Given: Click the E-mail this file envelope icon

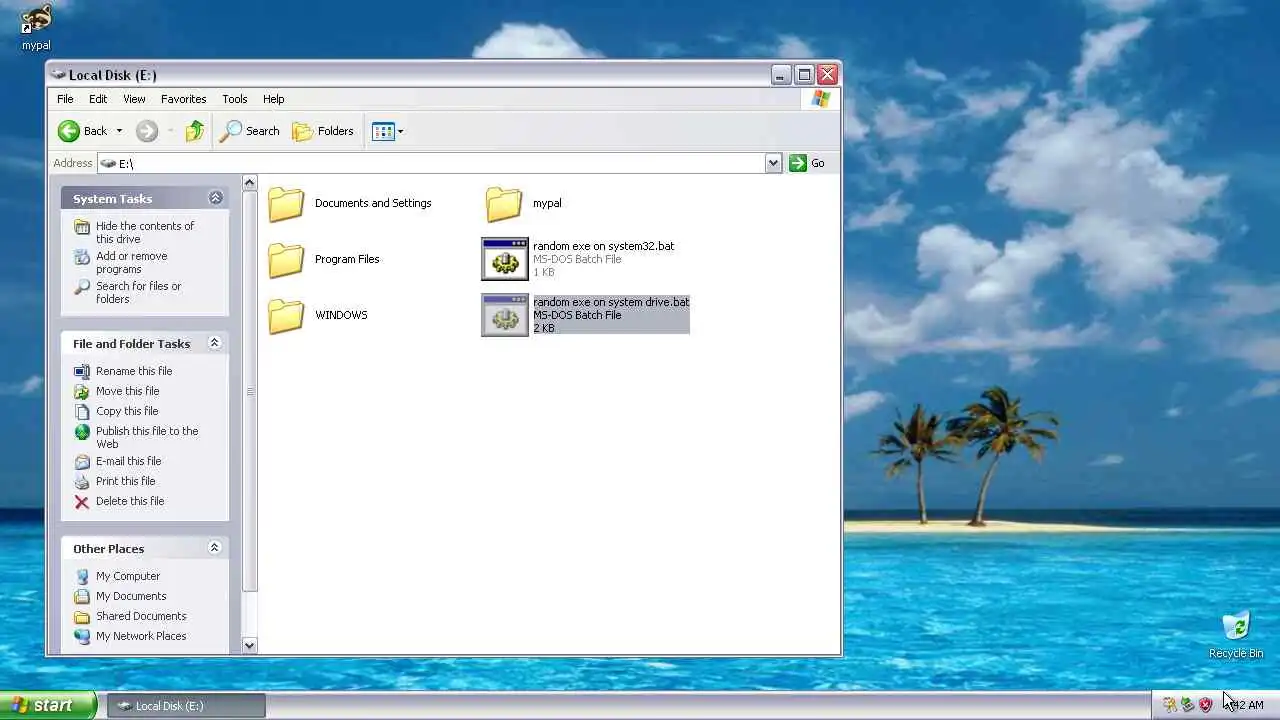Looking at the screenshot, I should 82,461.
